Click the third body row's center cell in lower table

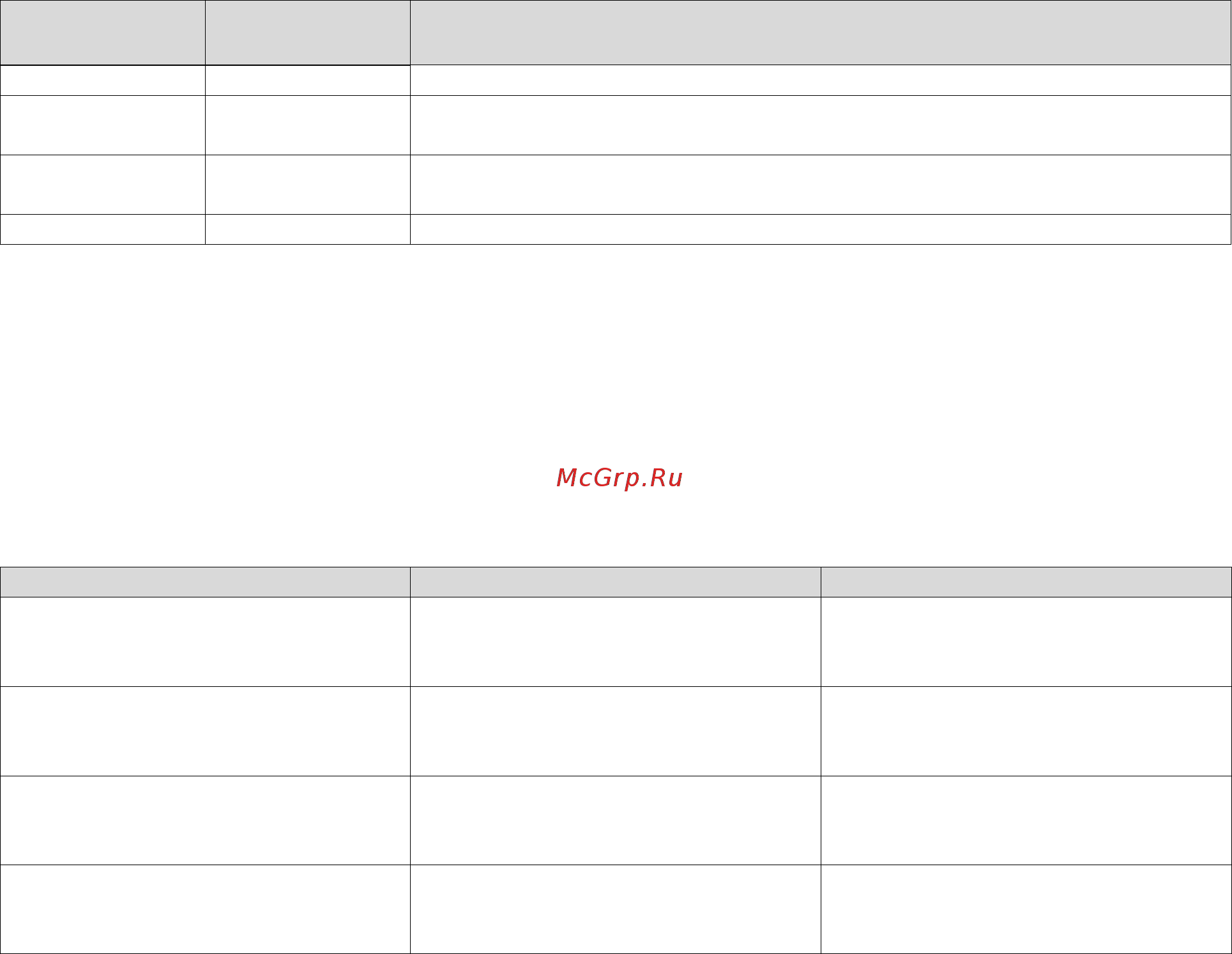616,820
